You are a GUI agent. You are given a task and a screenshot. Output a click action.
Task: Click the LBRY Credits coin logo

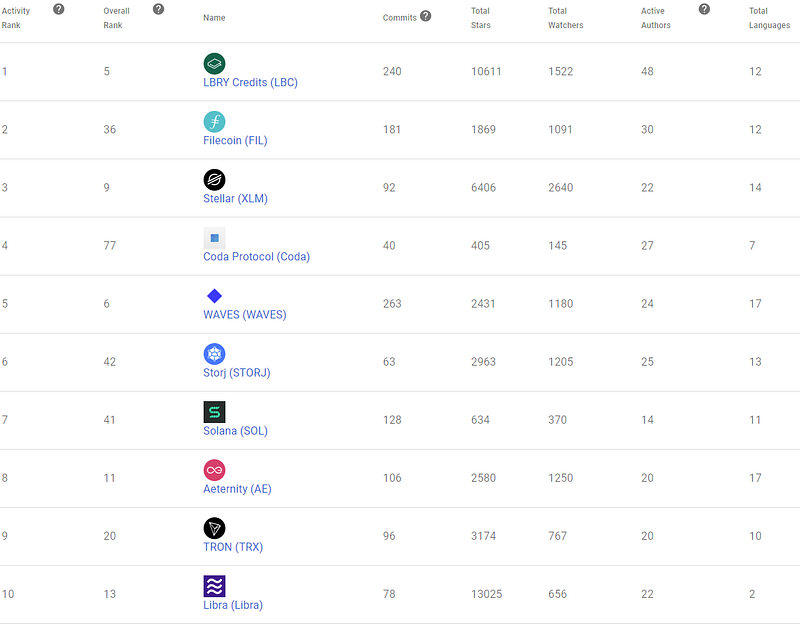click(x=214, y=64)
